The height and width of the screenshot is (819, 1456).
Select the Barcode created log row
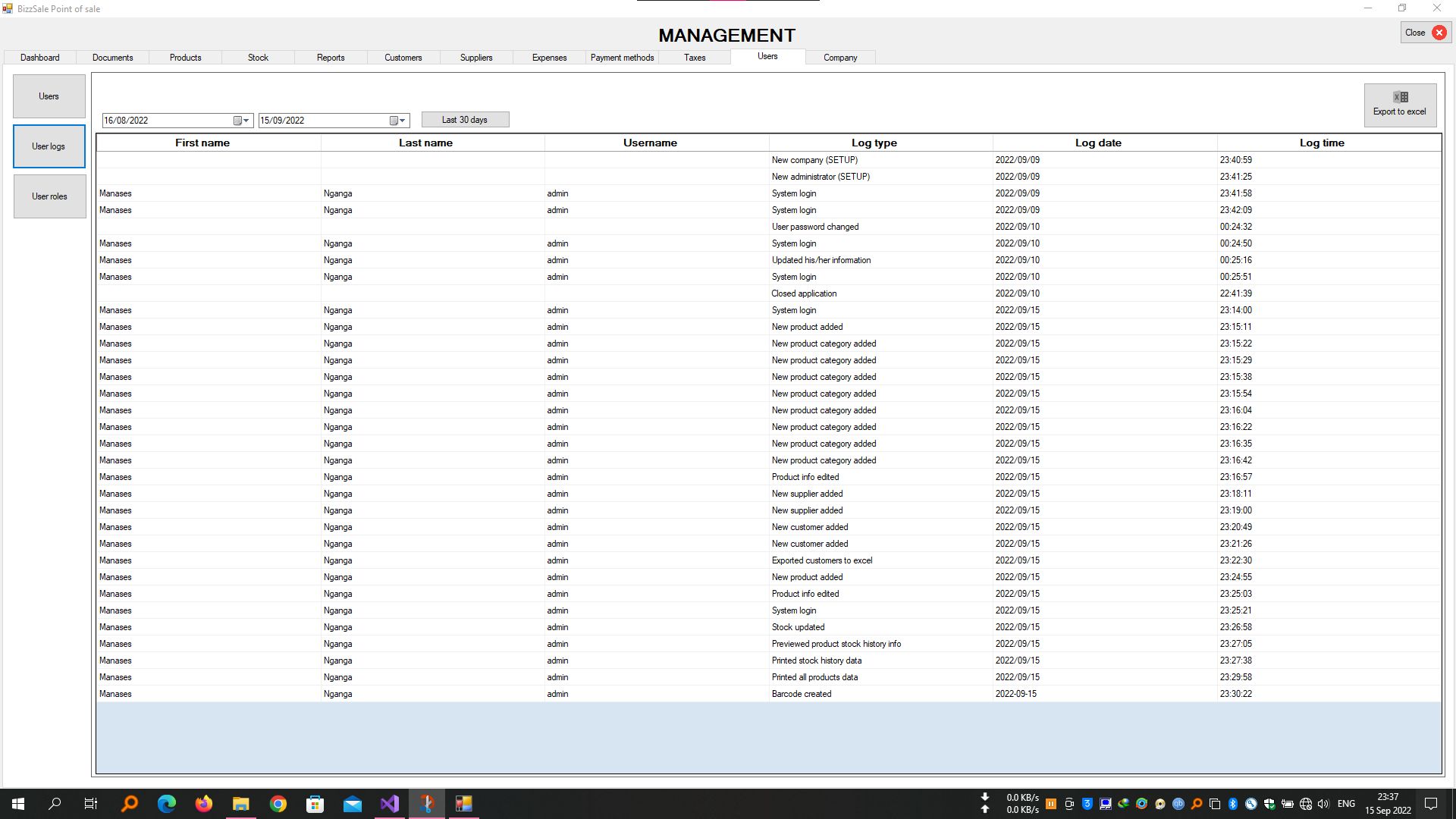pos(802,694)
